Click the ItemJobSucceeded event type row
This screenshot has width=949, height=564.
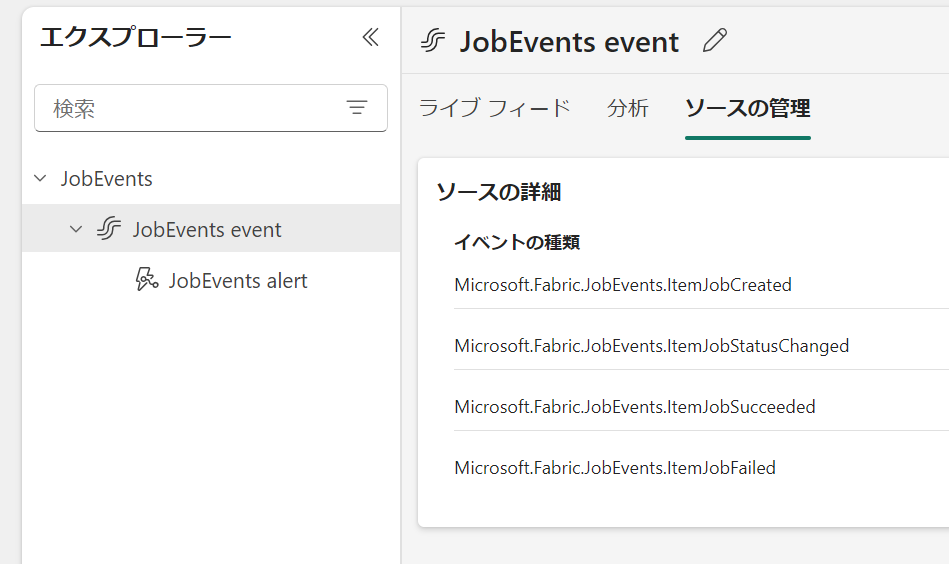click(x=701, y=407)
